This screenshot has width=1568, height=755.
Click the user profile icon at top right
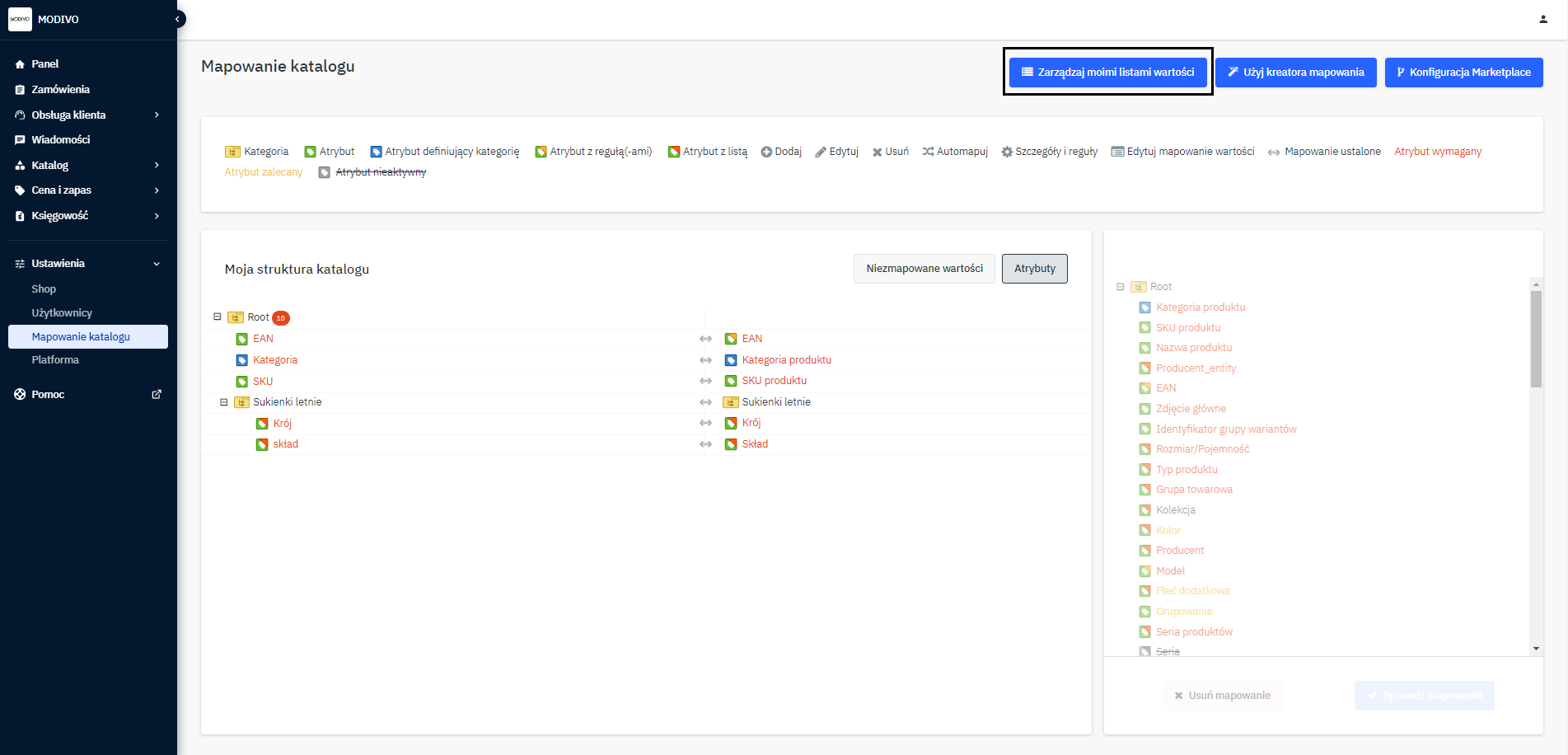pyautogui.click(x=1542, y=19)
